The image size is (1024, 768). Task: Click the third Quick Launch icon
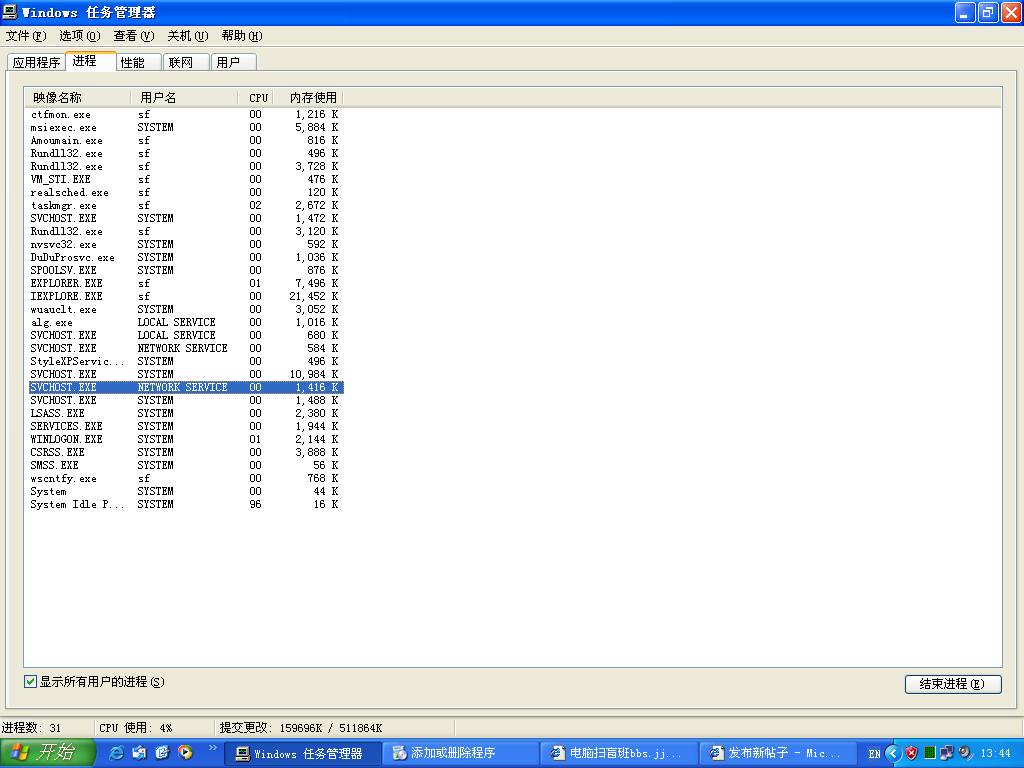(x=162, y=753)
